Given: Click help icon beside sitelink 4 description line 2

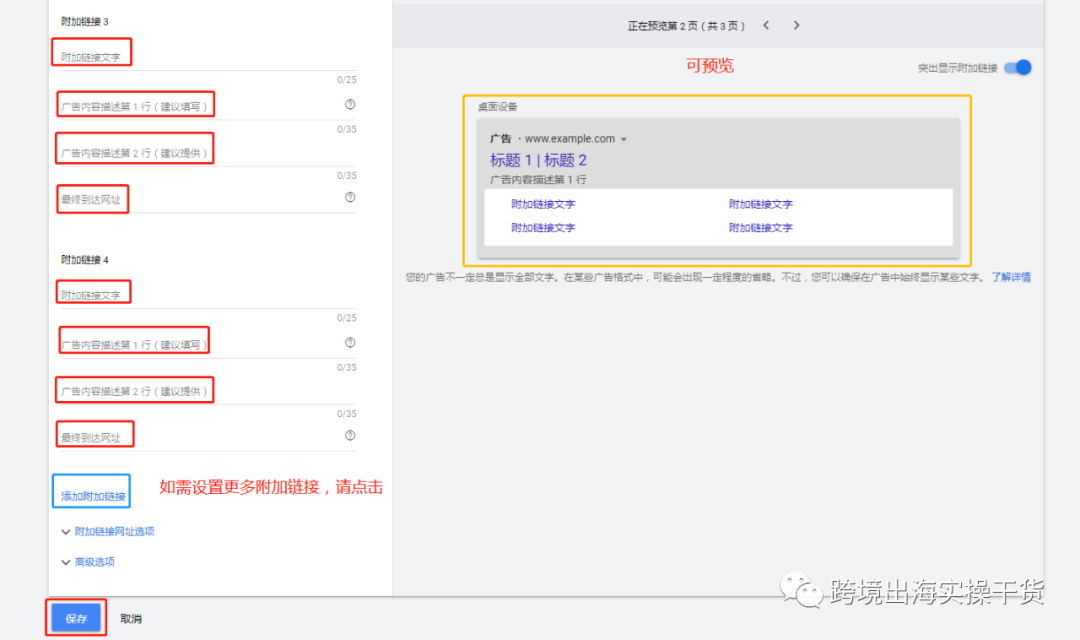Looking at the screenshot, I should pyautogui.click(x=349, y=389).
